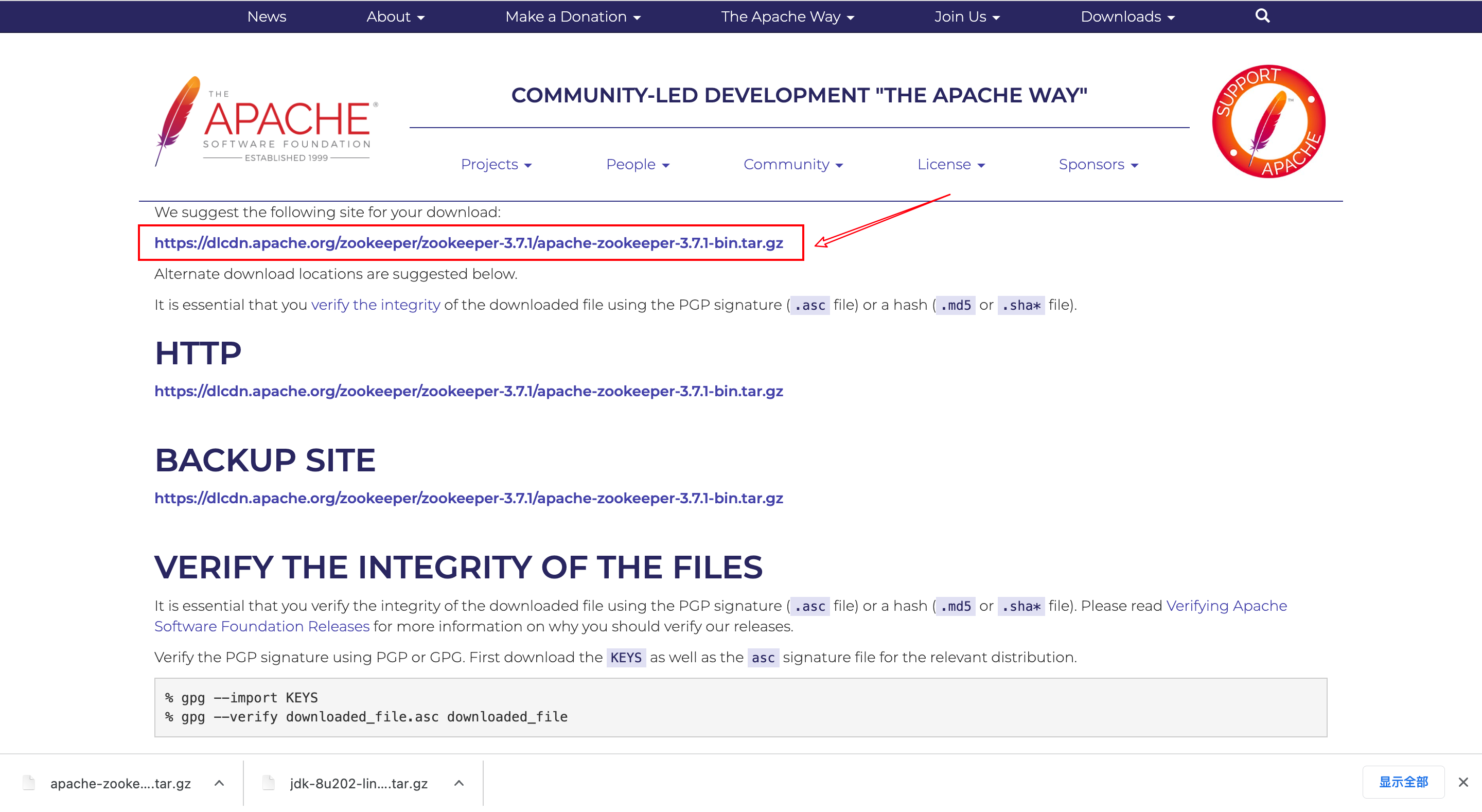
Task: Expand the Projects dropdown menu
Action: (x=496, y=165)
